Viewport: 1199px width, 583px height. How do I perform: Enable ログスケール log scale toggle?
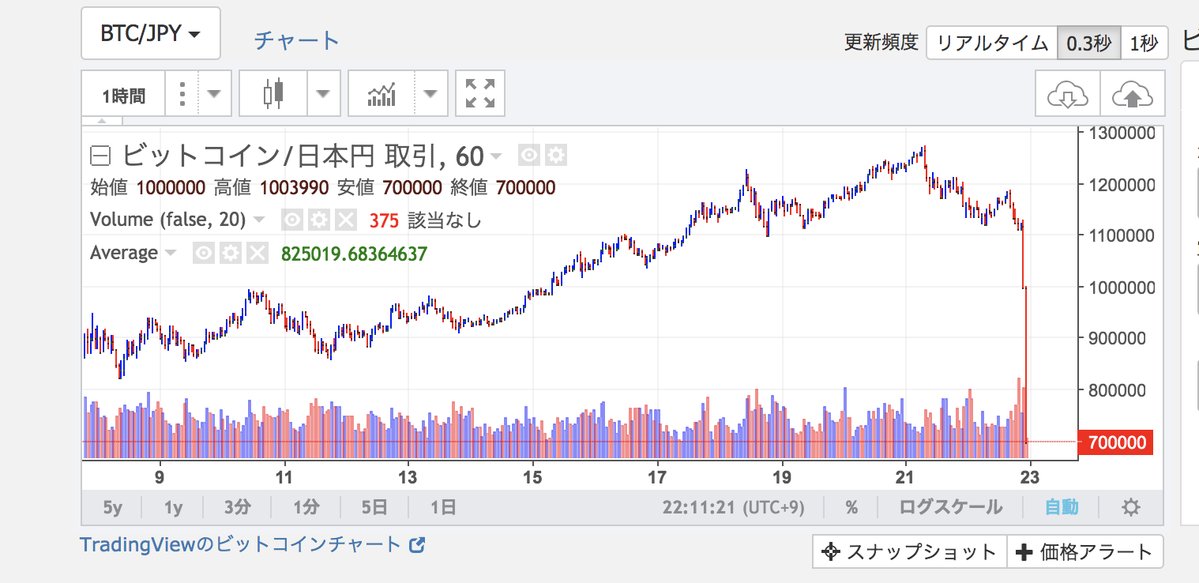(x=950, y=506)
